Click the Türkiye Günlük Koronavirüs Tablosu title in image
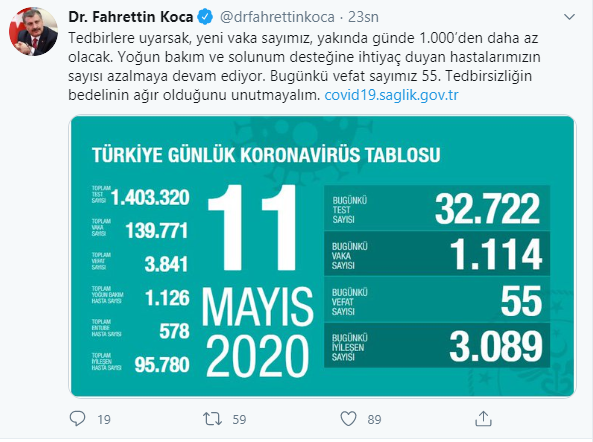Image resolution: width=593 pixels, height=442 pixels. (266, 155)
